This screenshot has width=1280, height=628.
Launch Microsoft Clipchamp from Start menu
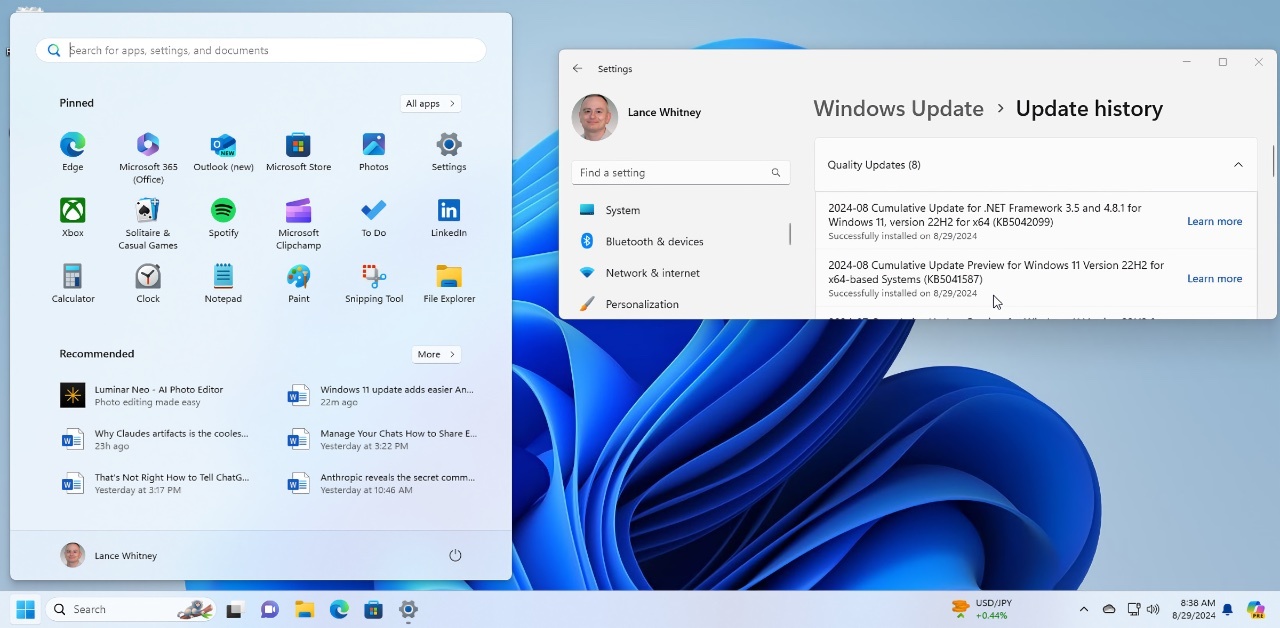click(298, 211)
